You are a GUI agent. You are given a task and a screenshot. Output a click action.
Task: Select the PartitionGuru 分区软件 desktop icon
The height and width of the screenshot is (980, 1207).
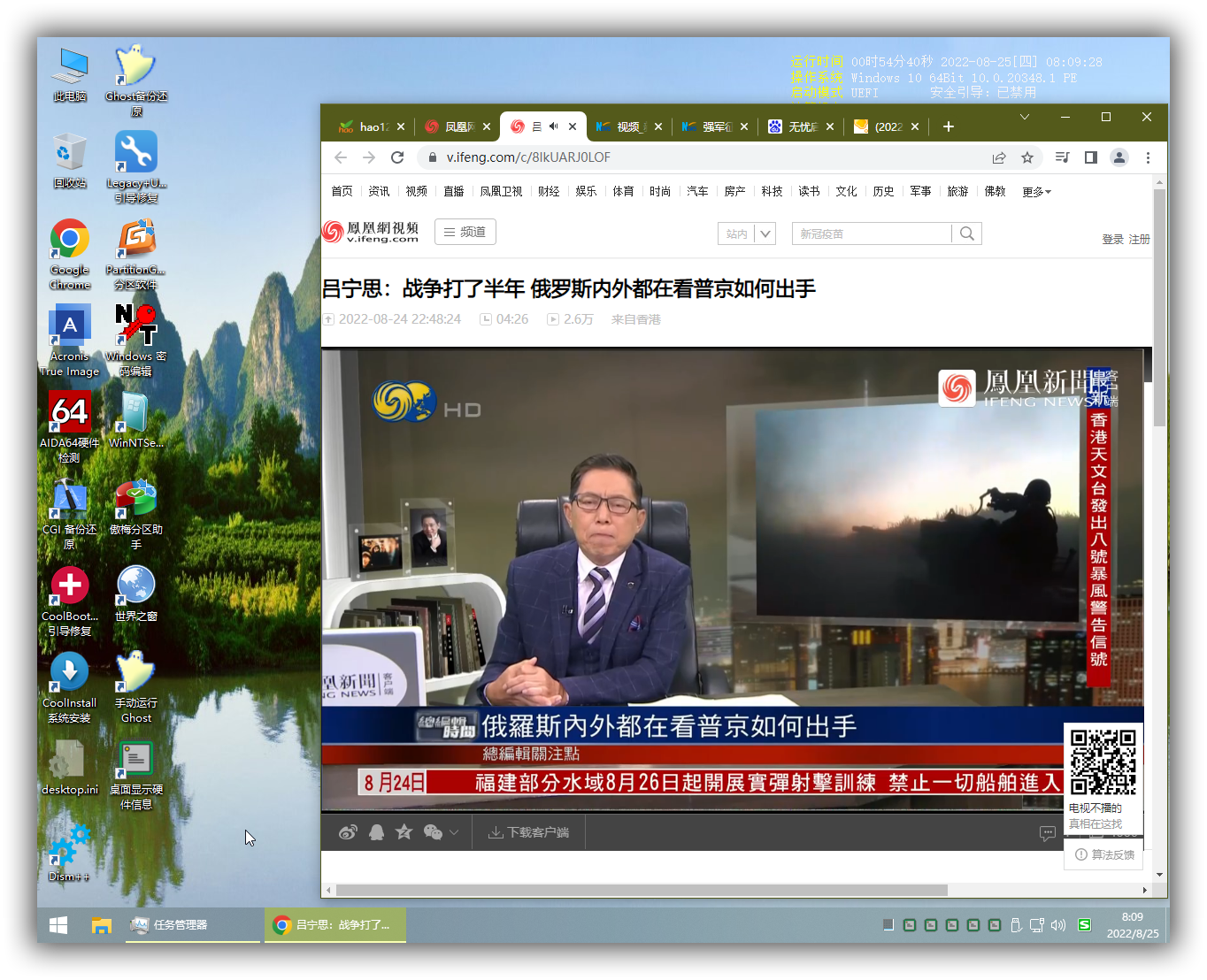coord(135,255)
